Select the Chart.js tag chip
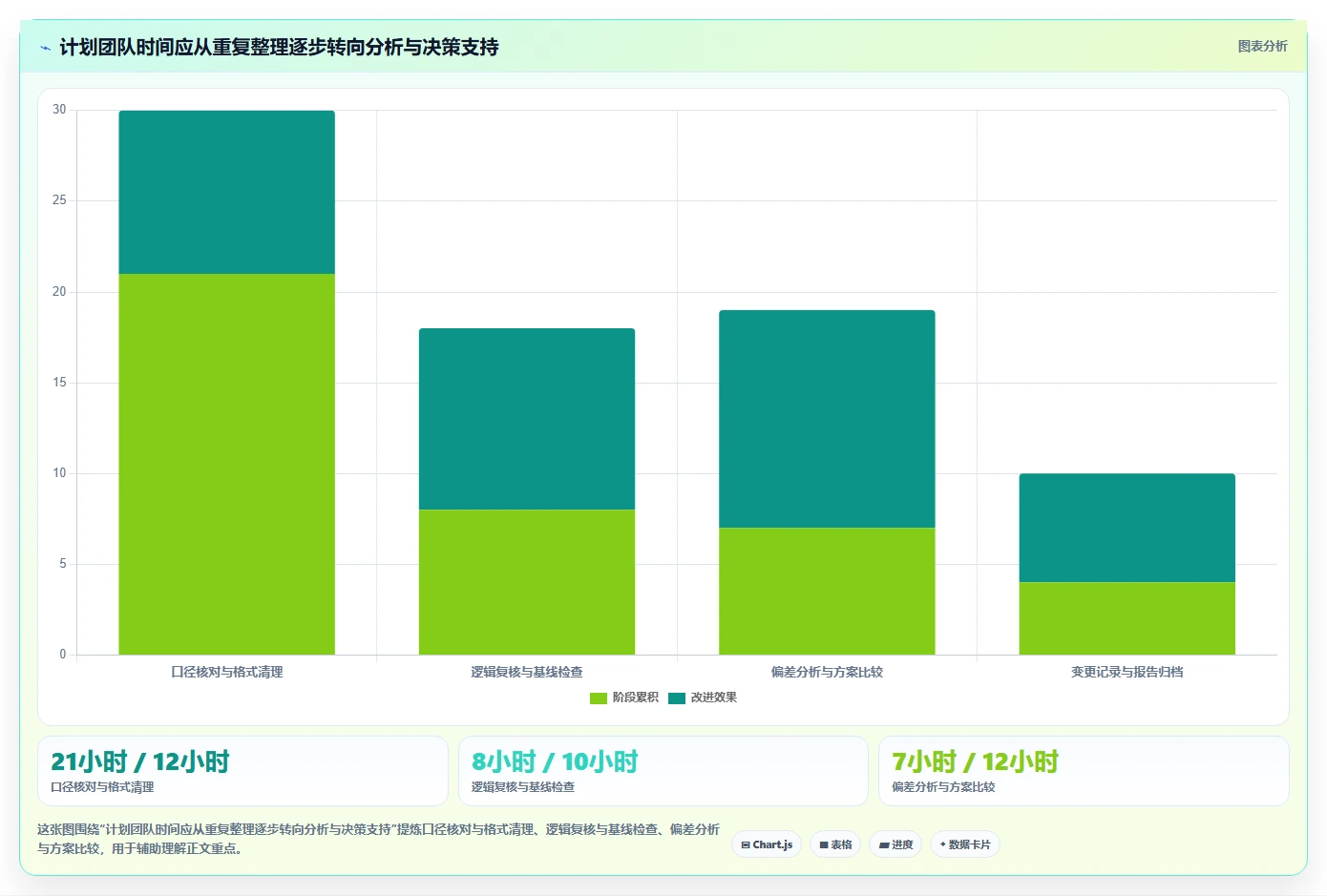 click(x=767, y=844)
